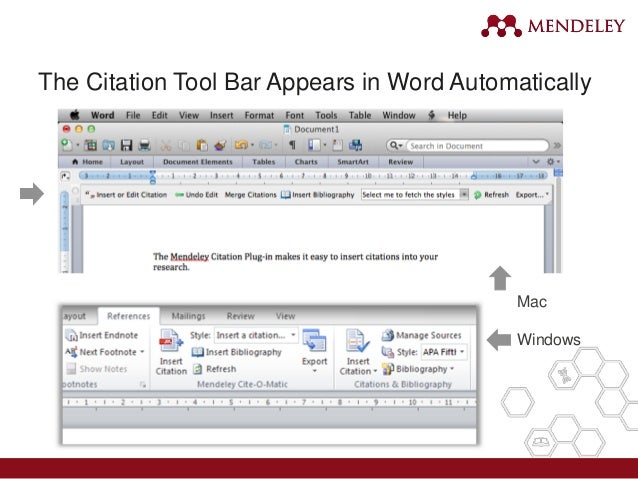Viewport: 638px width, 479px height.
Task: Click the Undo arrow icon
Action: (241, 145)
